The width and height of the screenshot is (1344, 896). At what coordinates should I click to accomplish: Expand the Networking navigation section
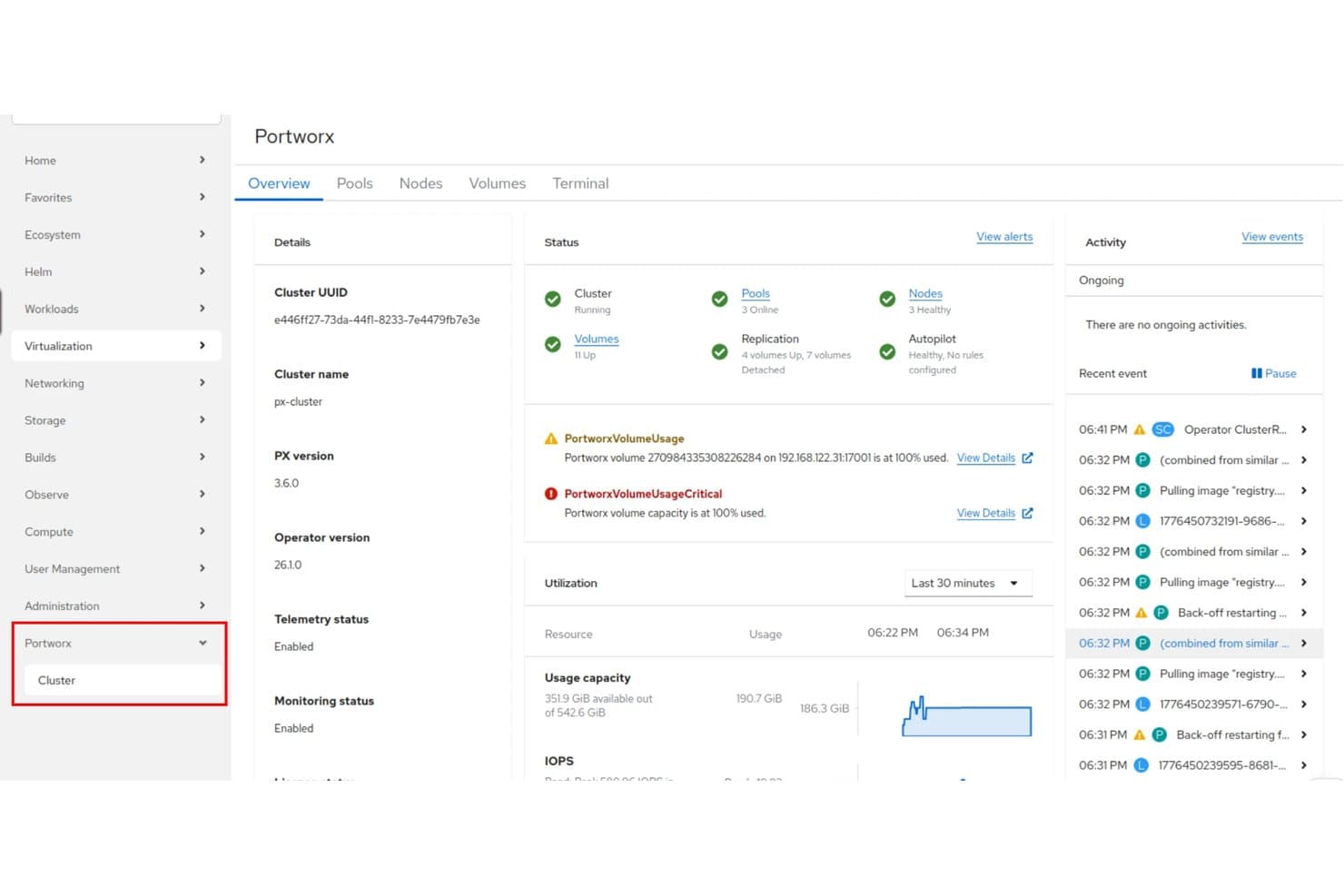coord(117,383)
